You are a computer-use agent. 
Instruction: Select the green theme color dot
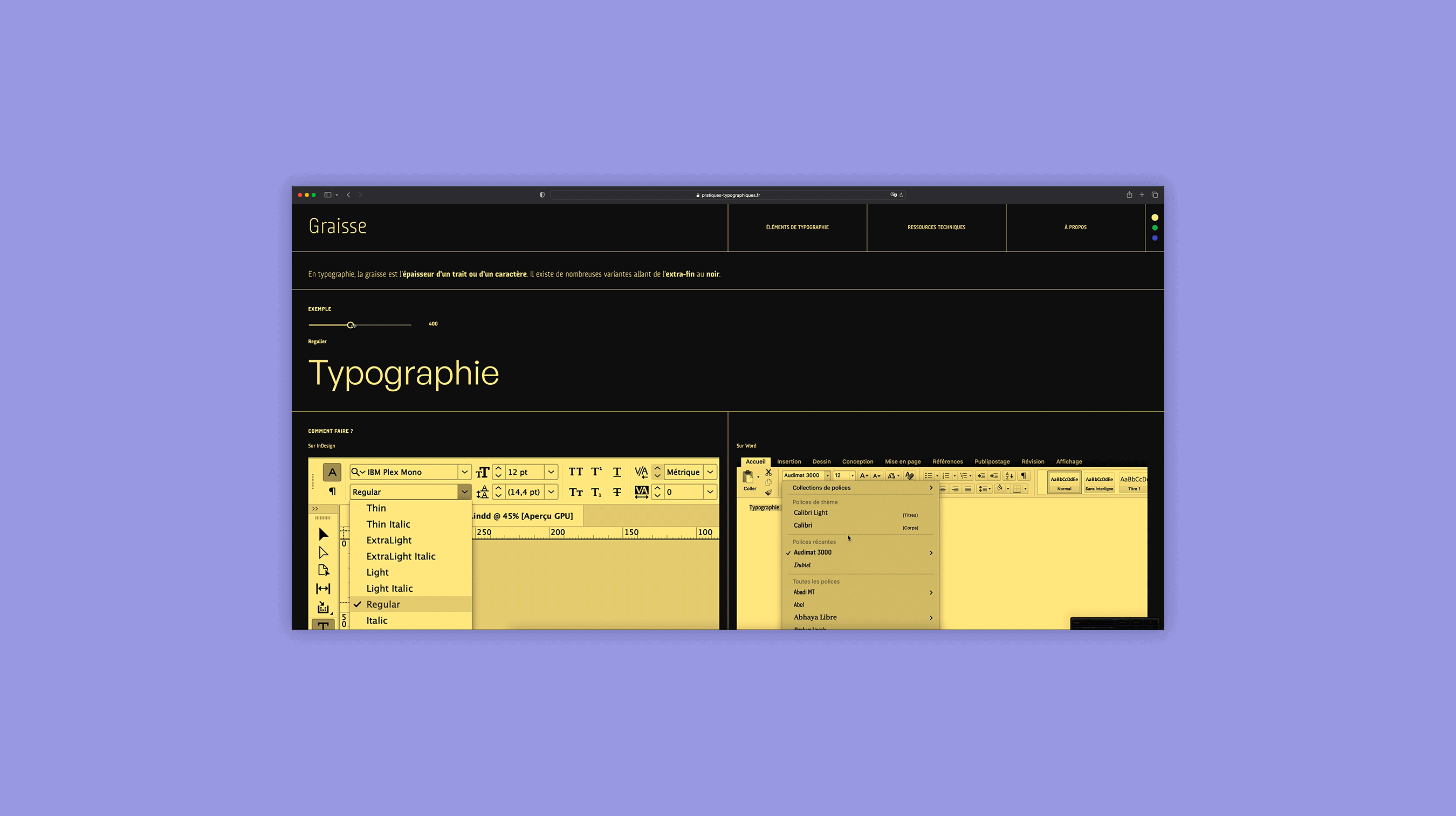tap(1155, 228)
